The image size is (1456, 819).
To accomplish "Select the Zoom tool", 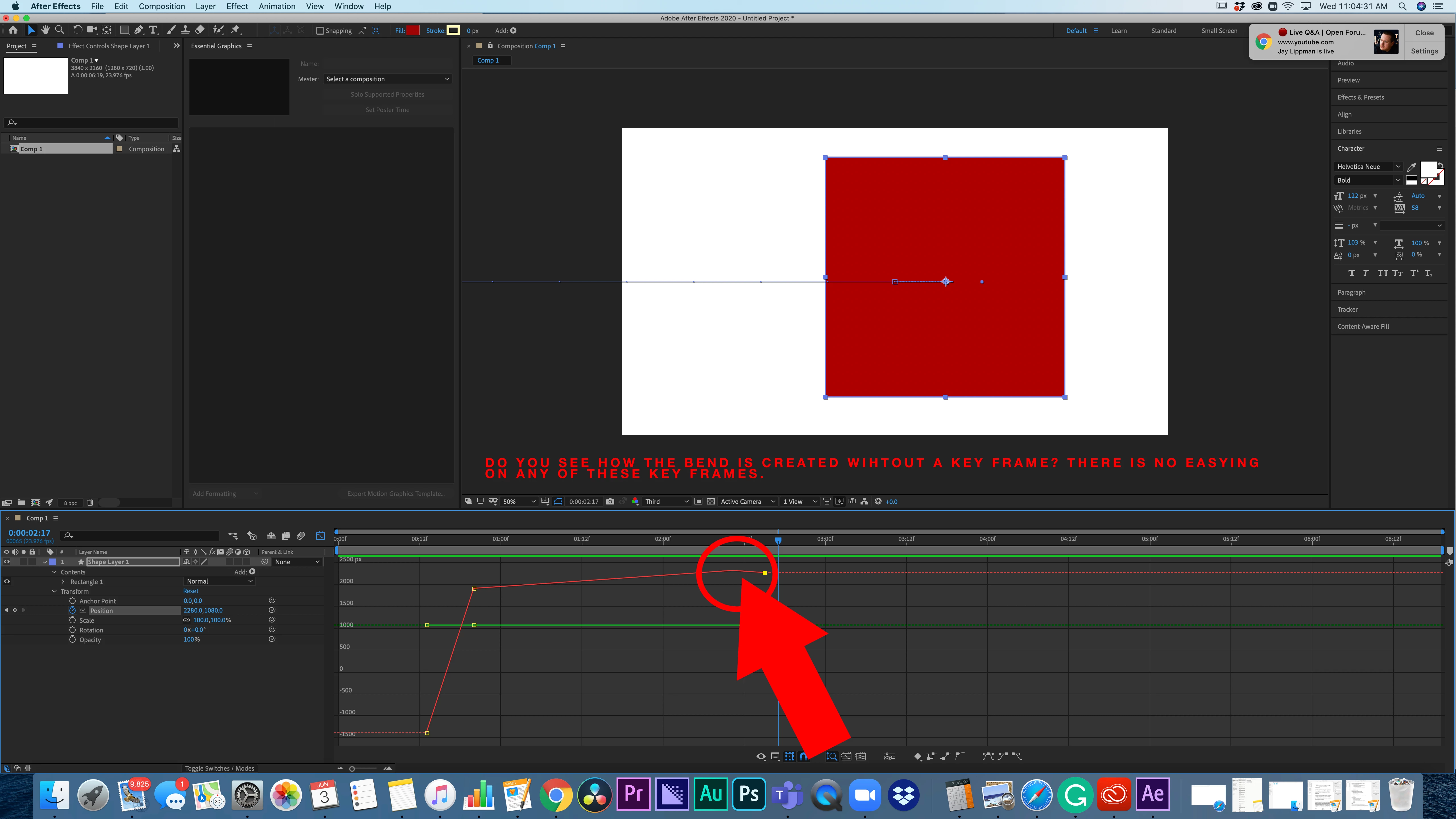I will pyautogui.click(x=59, y=30).
